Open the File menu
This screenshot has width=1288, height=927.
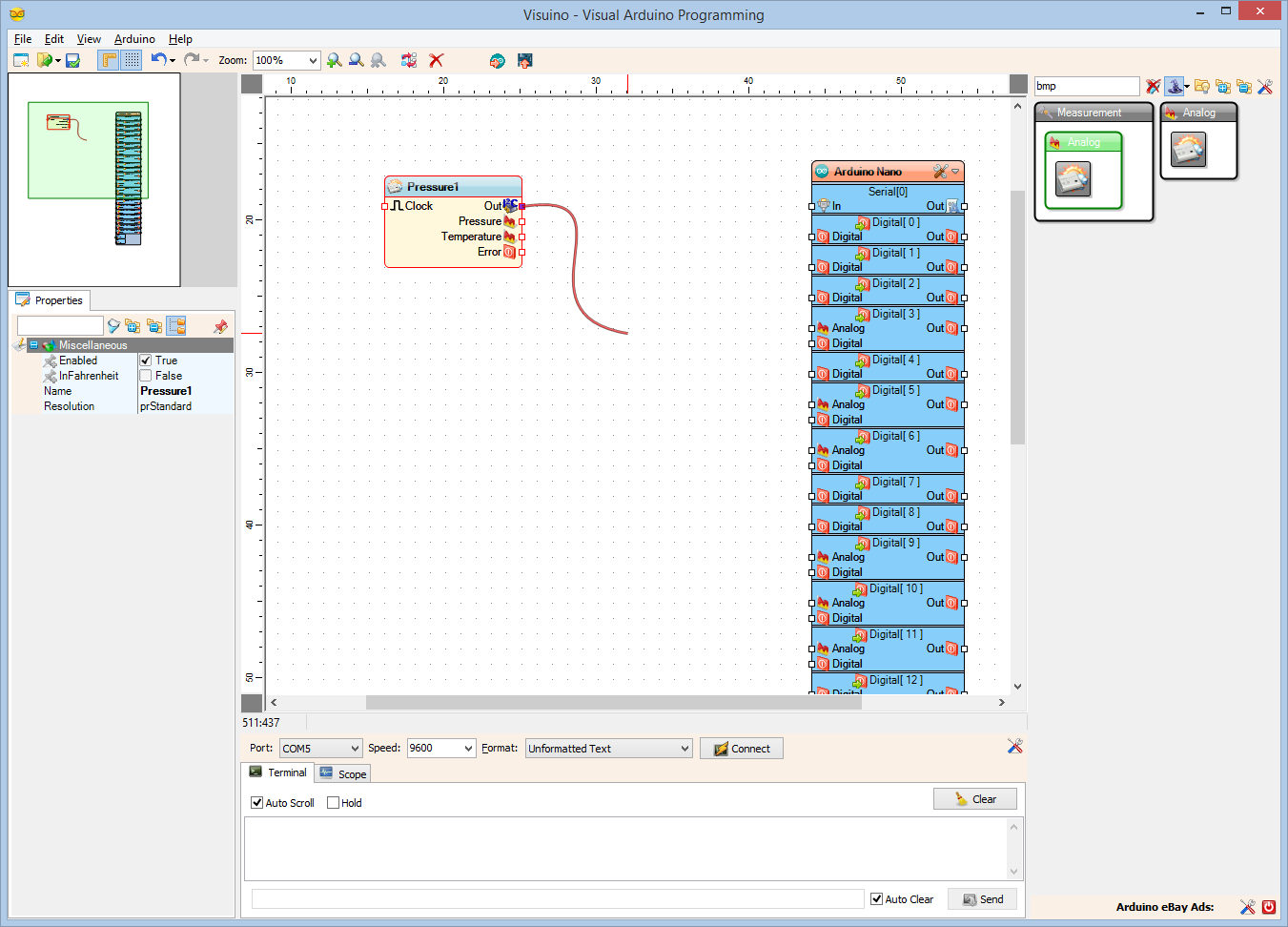click(x=23, y=39)
